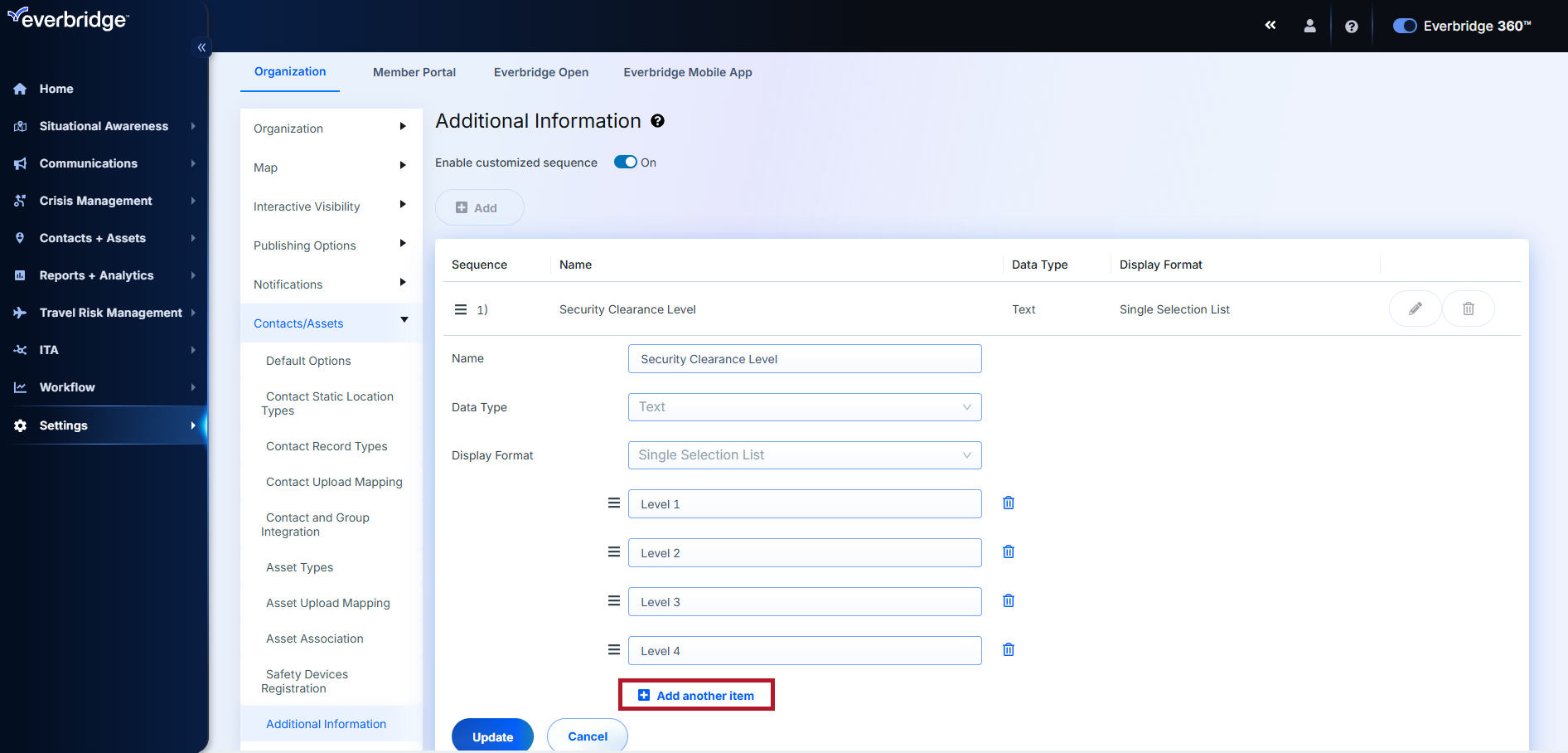Open the Display Format dropdown
Screen dimensions: 1568x753
coord(804,455)
